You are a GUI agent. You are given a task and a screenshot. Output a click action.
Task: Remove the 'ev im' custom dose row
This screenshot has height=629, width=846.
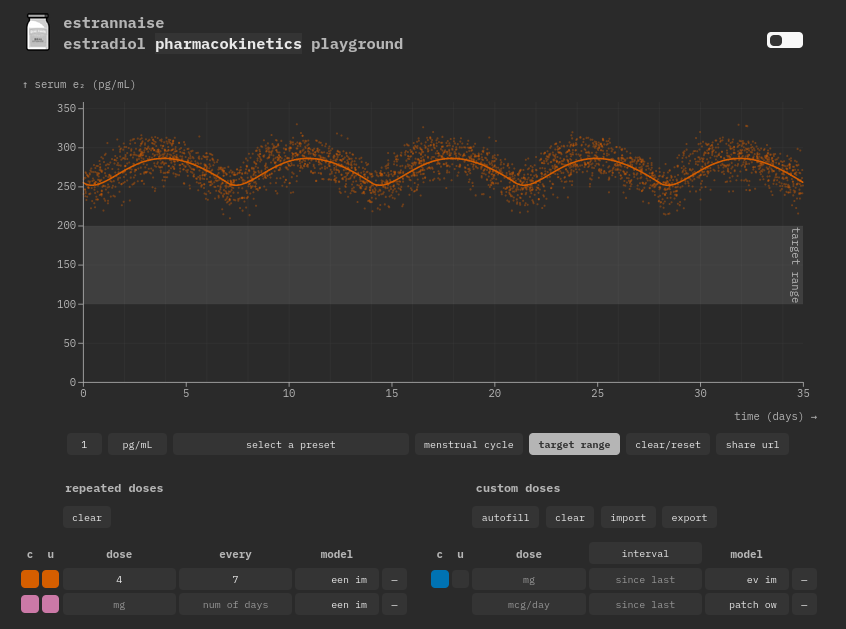[x=804, y=579]
